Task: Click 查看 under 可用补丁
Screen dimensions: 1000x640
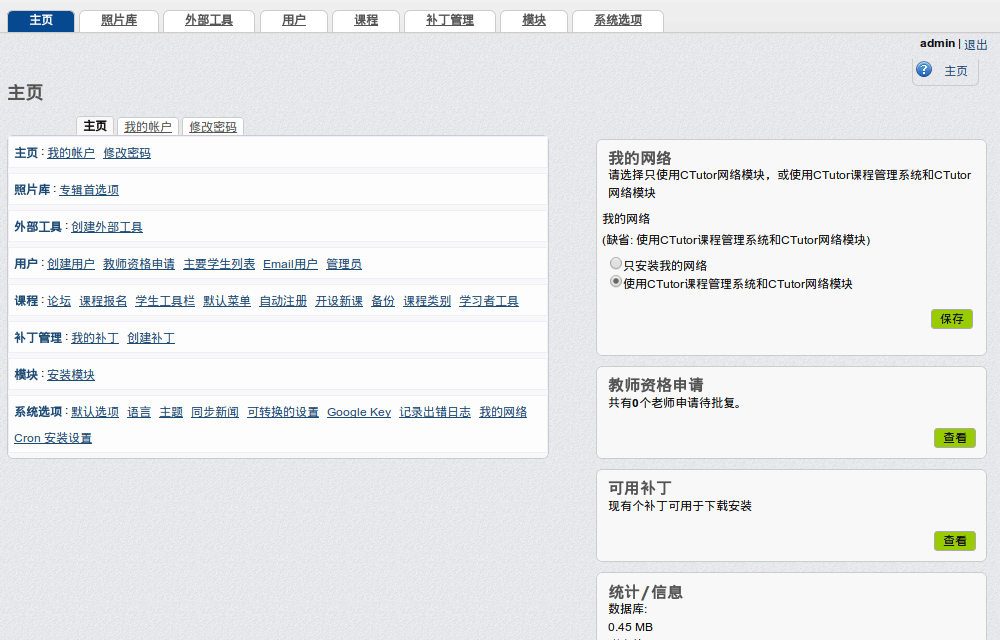Action: click(x=954, y=540)
